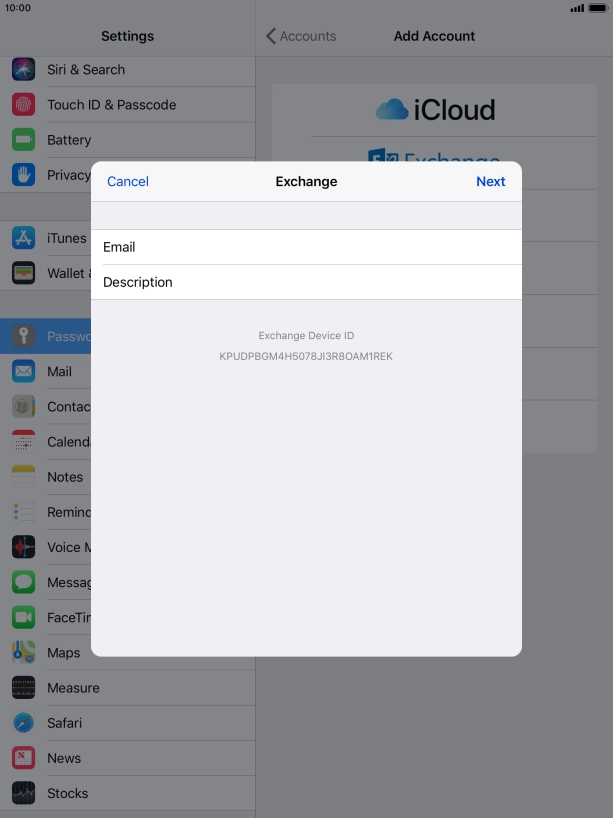Open the Voice Memos settings icon

23,547
